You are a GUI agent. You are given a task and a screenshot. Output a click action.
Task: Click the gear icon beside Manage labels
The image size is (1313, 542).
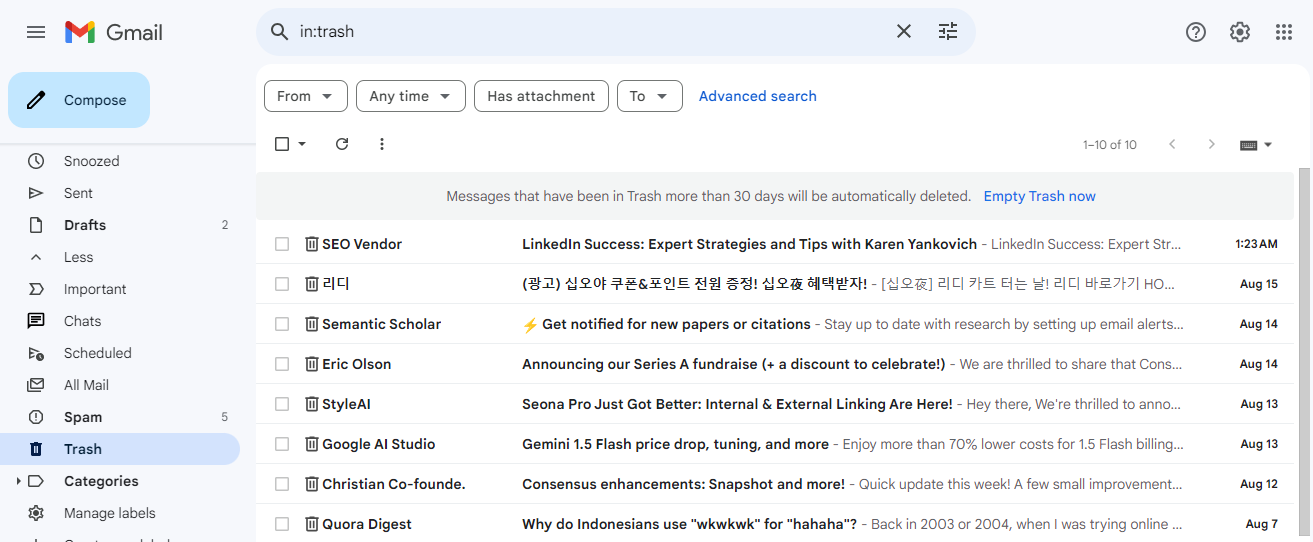tap(36, 513)
